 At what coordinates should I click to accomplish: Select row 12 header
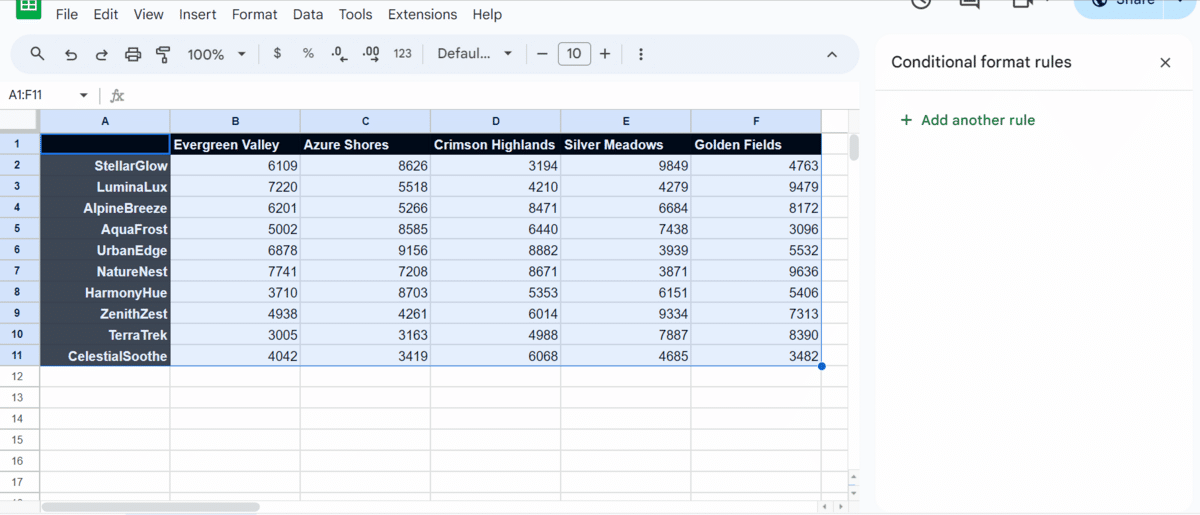[20, 377]
